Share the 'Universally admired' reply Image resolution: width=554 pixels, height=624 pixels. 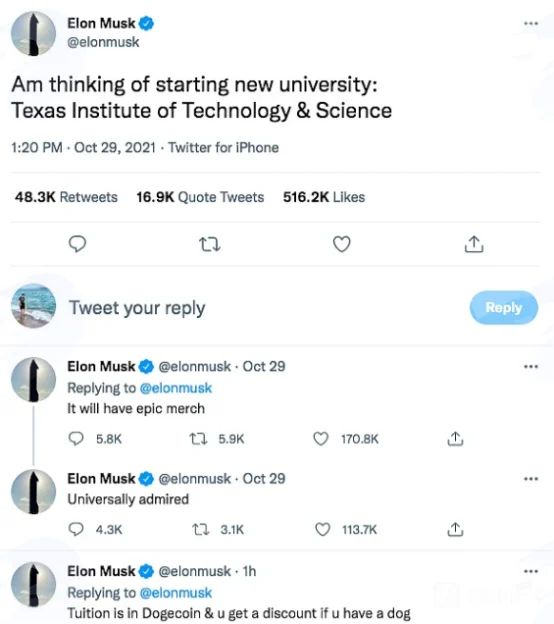[455, 529]
